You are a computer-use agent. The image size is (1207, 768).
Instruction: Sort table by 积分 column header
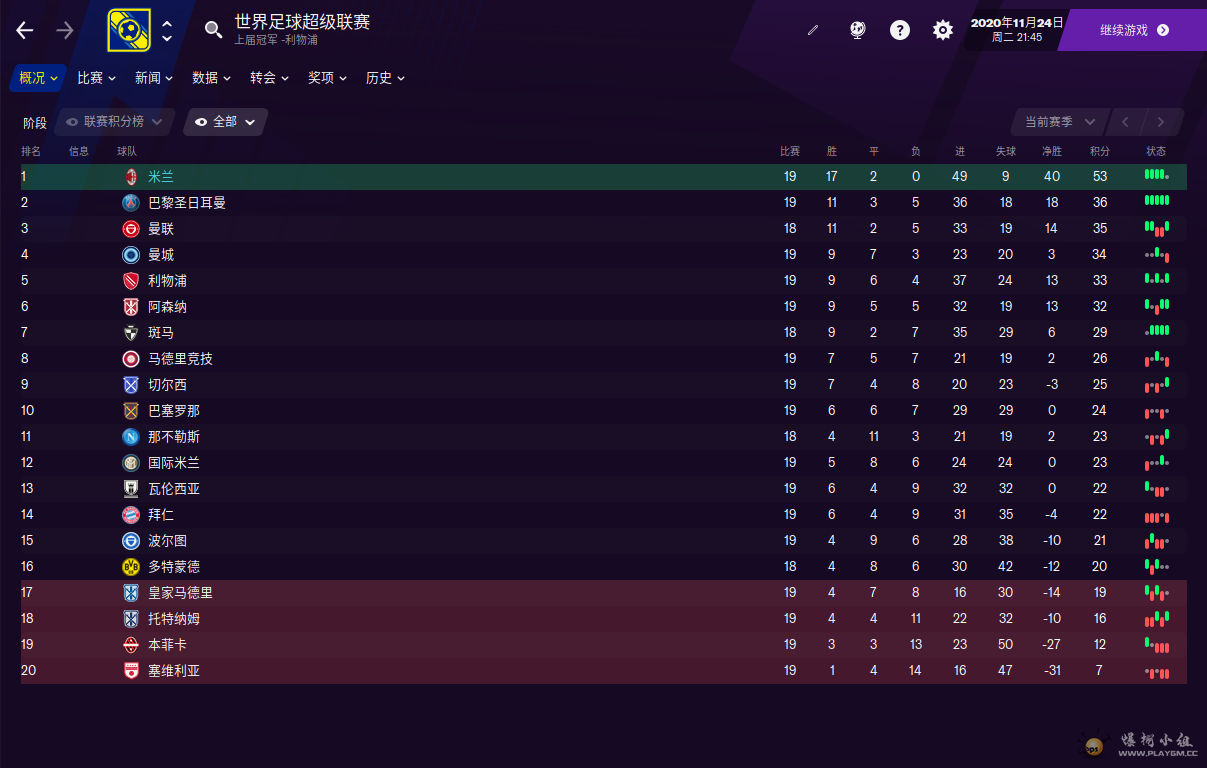(x=1100, y=151)
